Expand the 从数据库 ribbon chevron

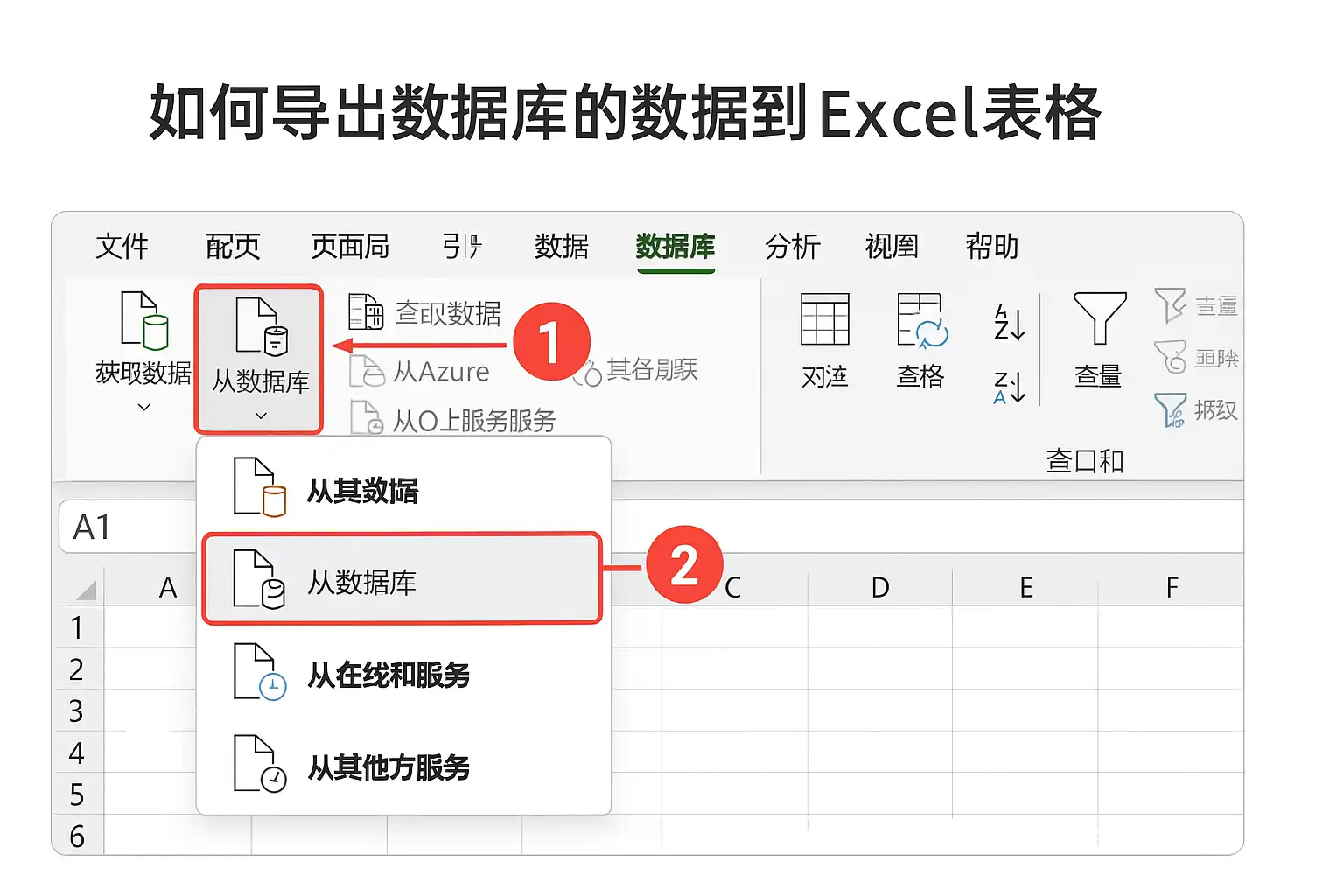coord(261,416)
